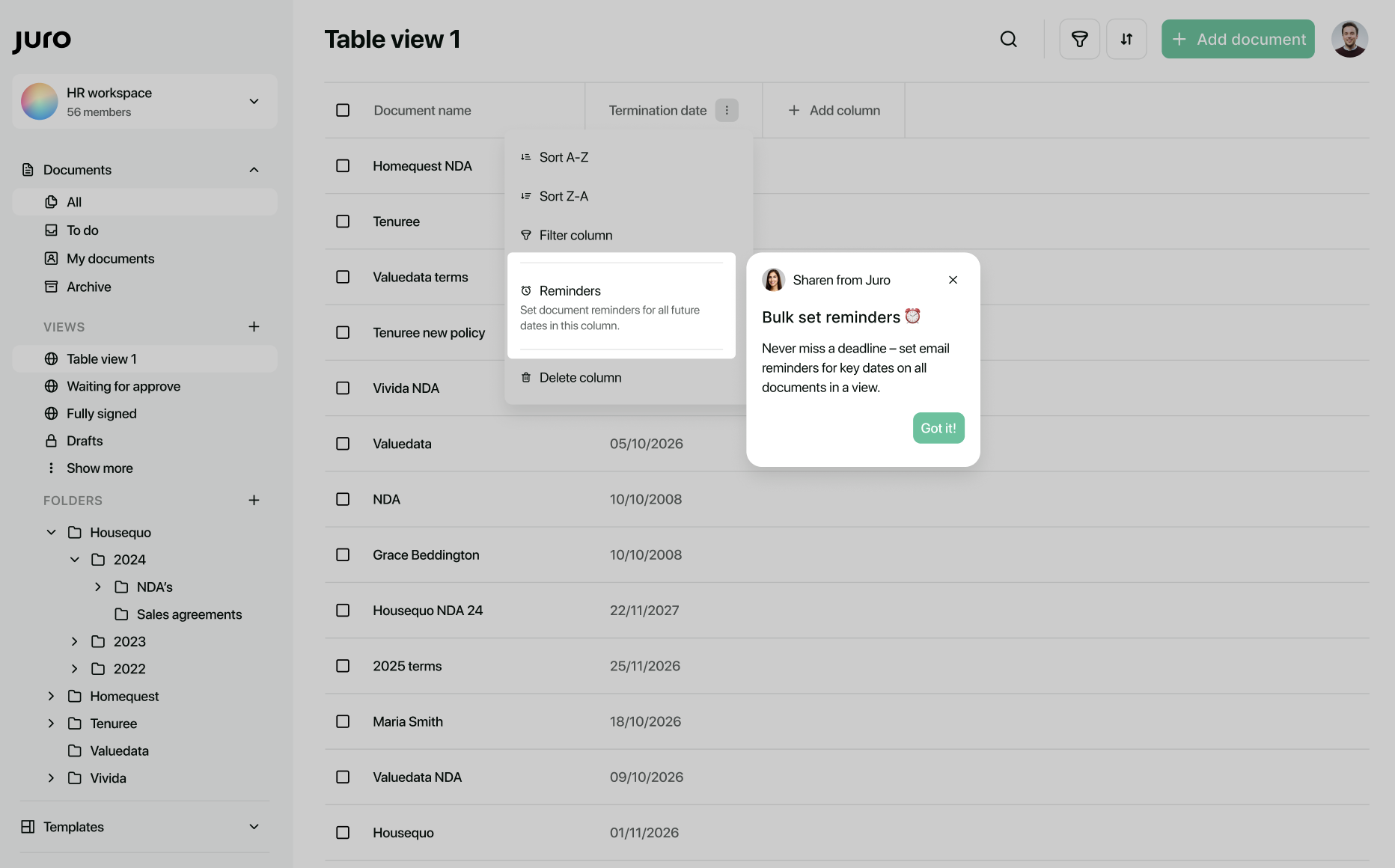Close the Sharen from Juro popup
Viewport: 1395px width, 868px height.
[953, 280]
